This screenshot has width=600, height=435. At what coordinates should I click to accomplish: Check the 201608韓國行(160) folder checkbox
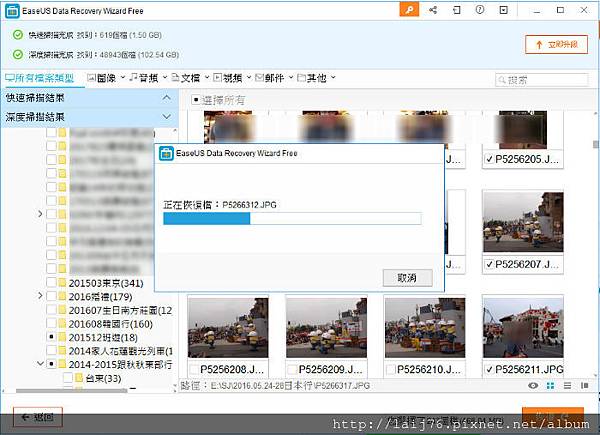[51, 324]
